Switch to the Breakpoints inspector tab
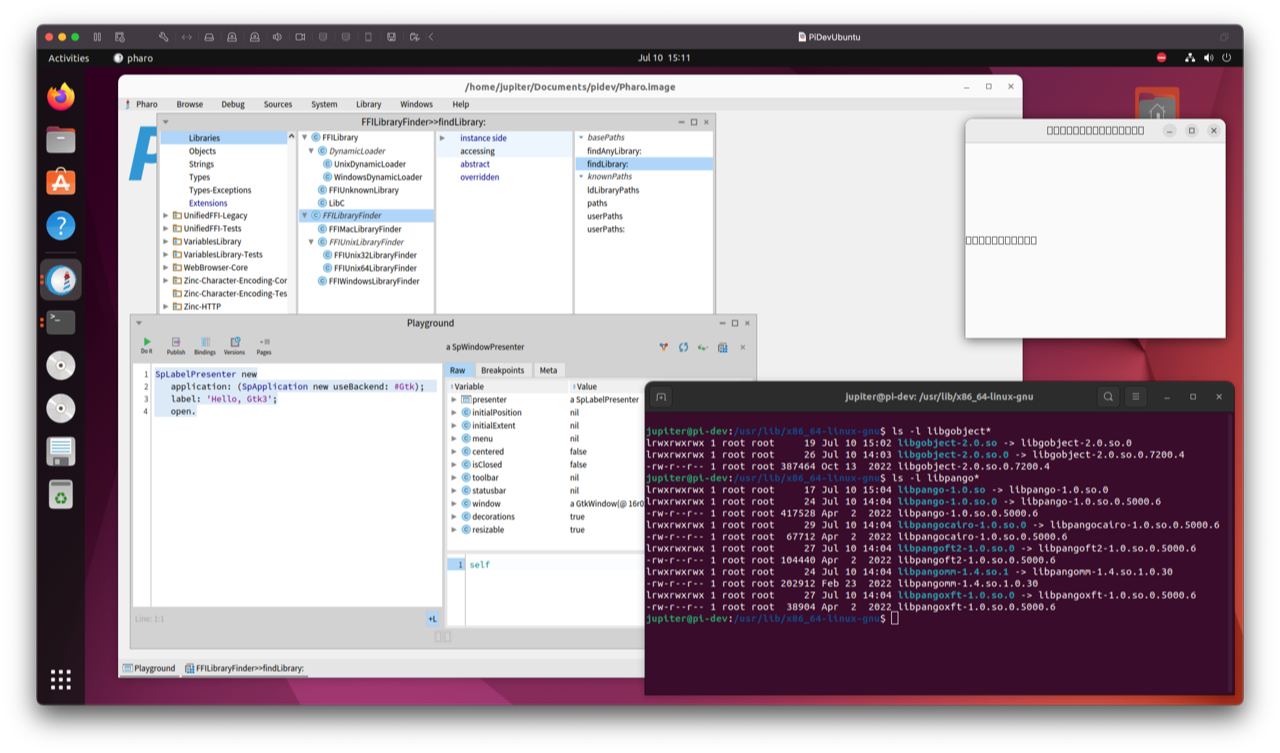 [502, 370]
